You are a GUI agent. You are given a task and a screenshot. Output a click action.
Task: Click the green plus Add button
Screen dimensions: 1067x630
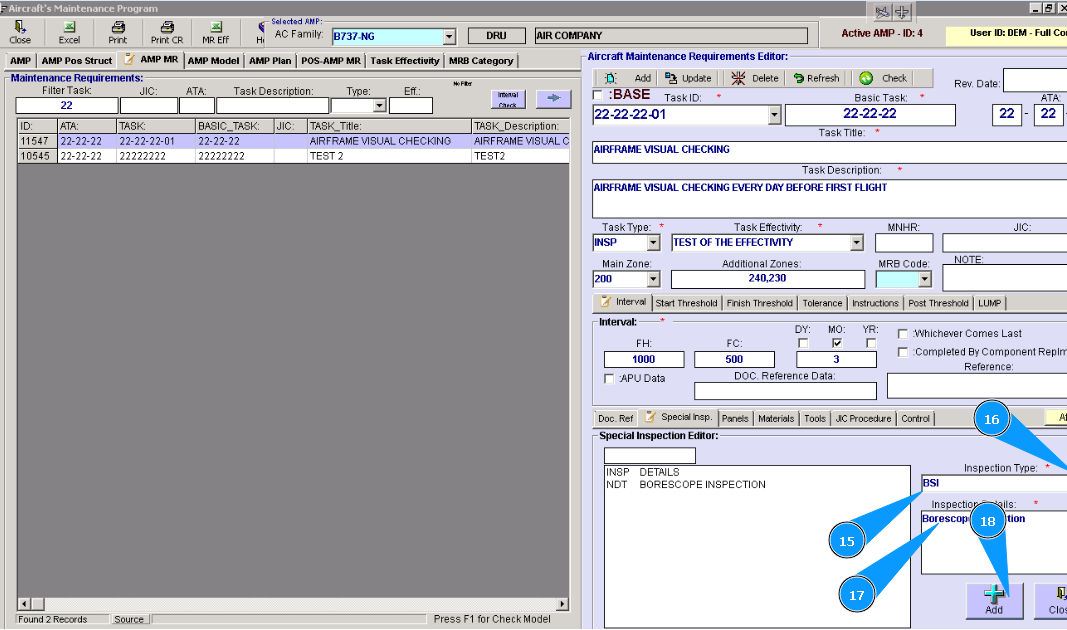coord(994,601)
